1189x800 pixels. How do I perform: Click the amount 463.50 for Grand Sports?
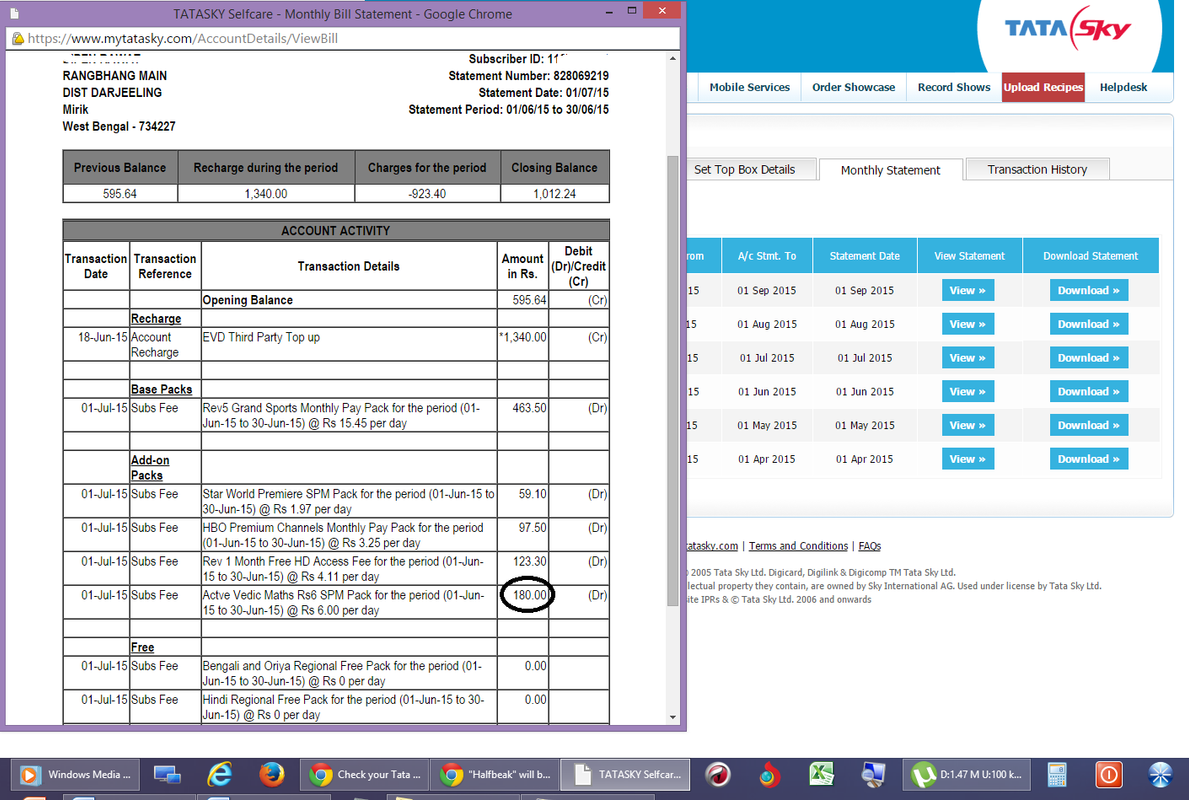[529, 408]
